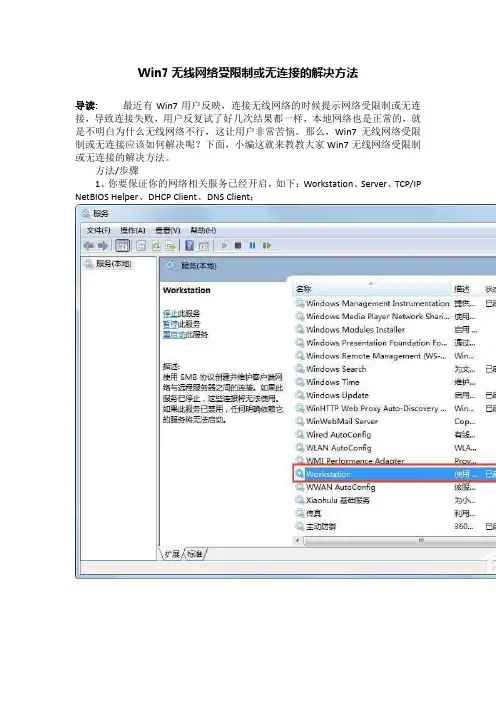Click the Refresh toolbar icon

point(156,245)
